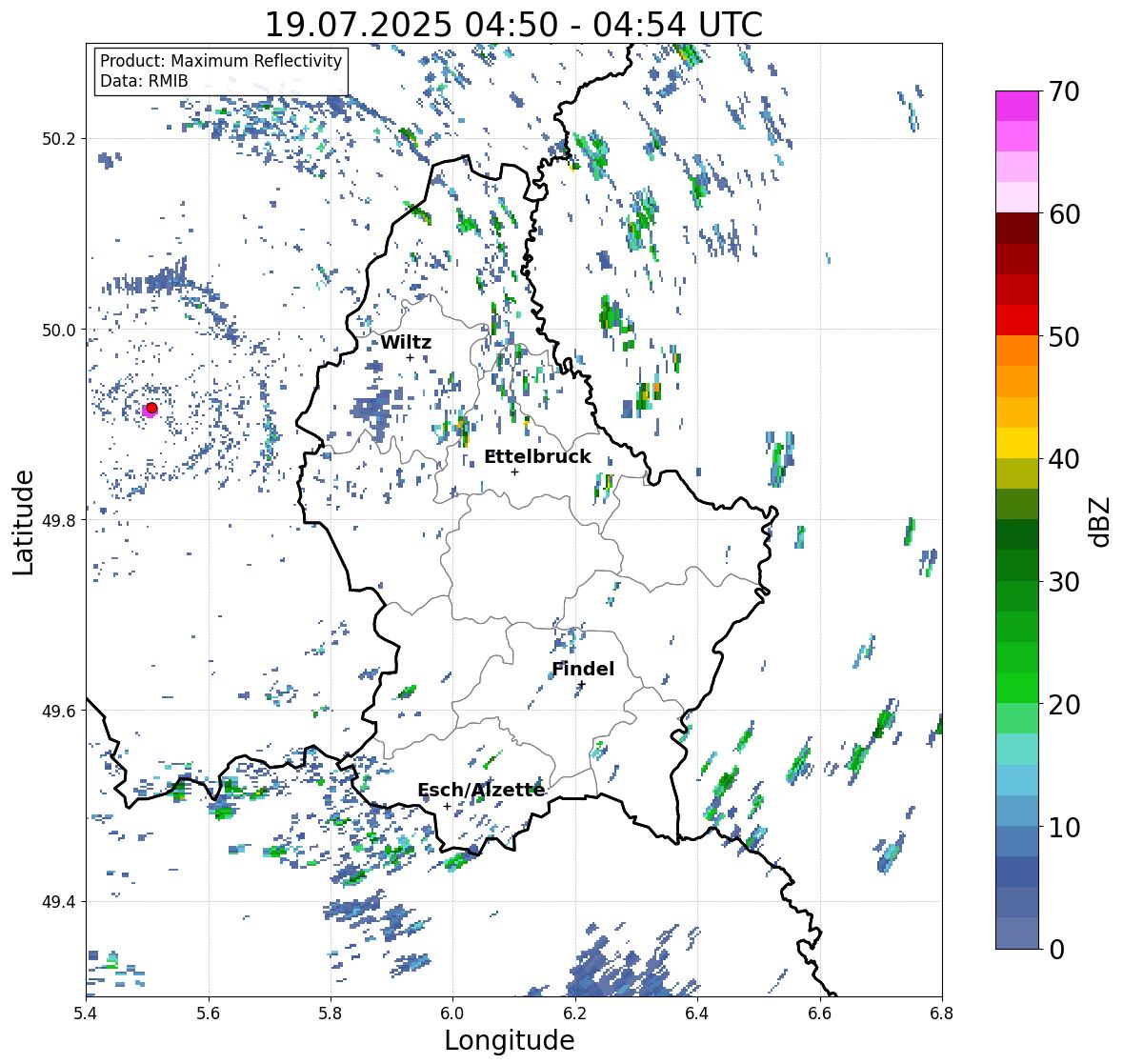1123x1064 pixels.
Task: Click the longitude tick label 6.2
Action: (575, 1013)
